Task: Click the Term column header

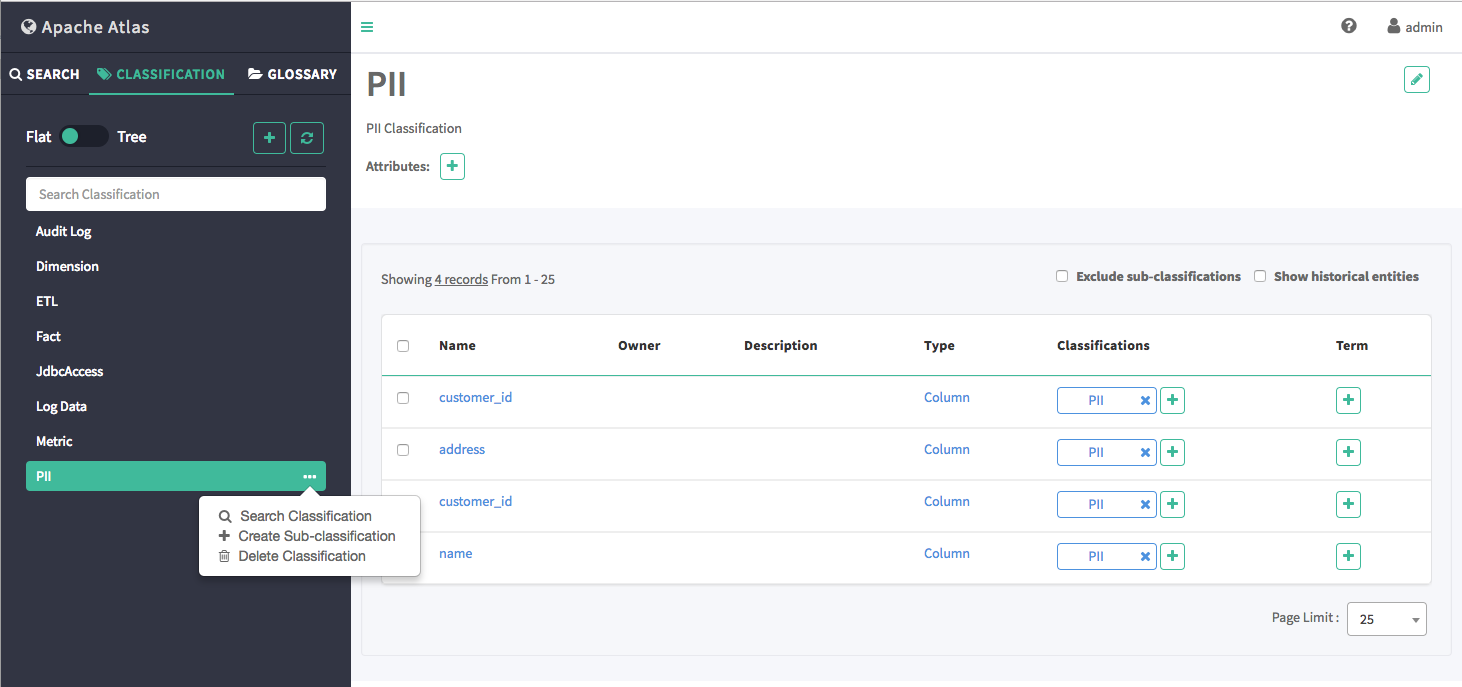Action: (x=1352, y=346)
